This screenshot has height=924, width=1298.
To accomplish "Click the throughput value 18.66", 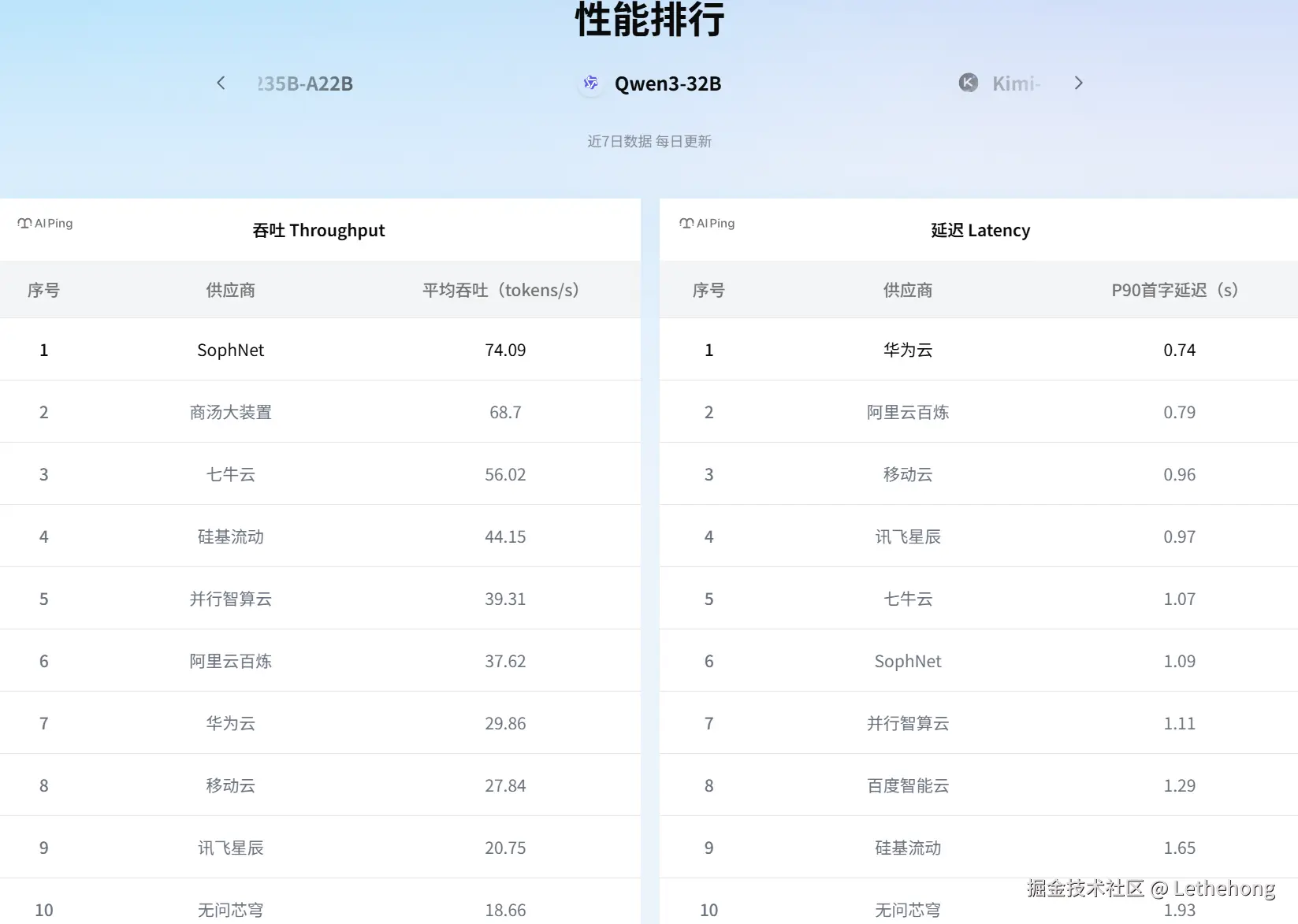I will click(x=505, y=910).
